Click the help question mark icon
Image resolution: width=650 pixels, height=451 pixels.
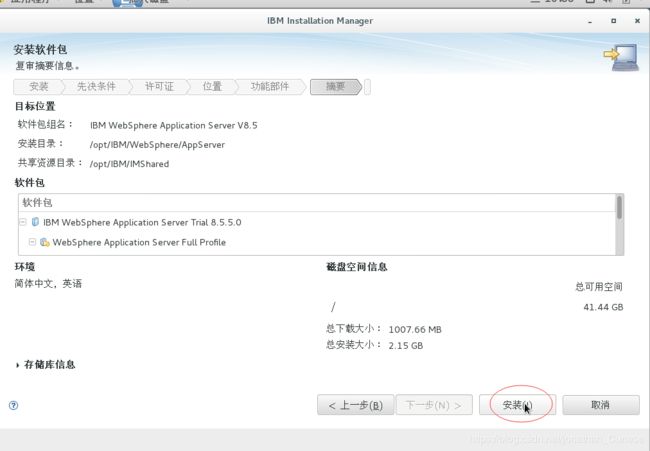[x=13, y=405]
